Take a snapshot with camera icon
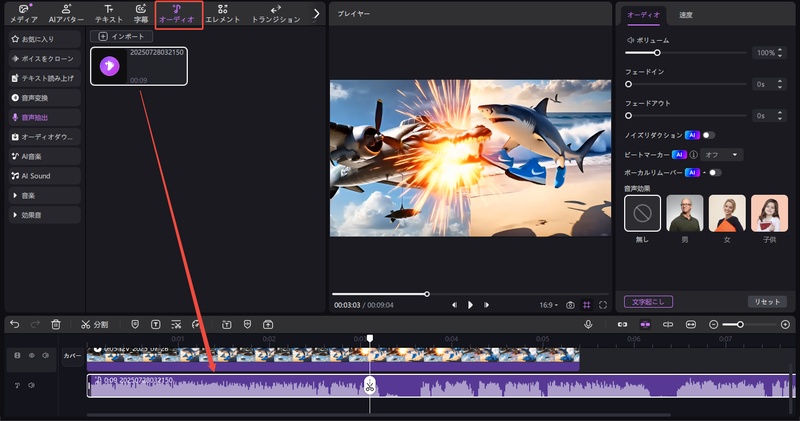 (570, 305)
